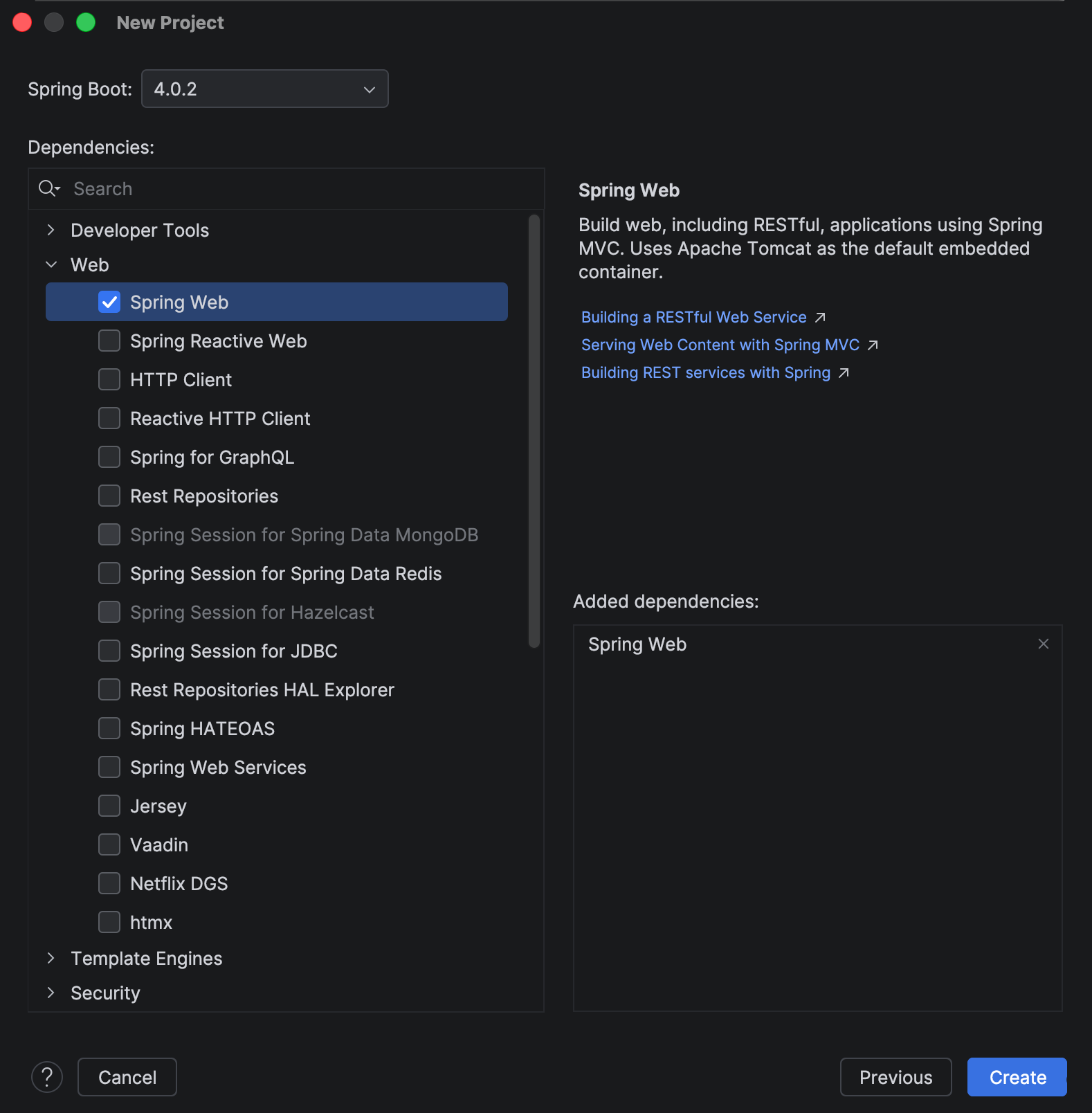1092x1113 pixels.
Task: Collapse the Web category
Action: tap(51, 264)
